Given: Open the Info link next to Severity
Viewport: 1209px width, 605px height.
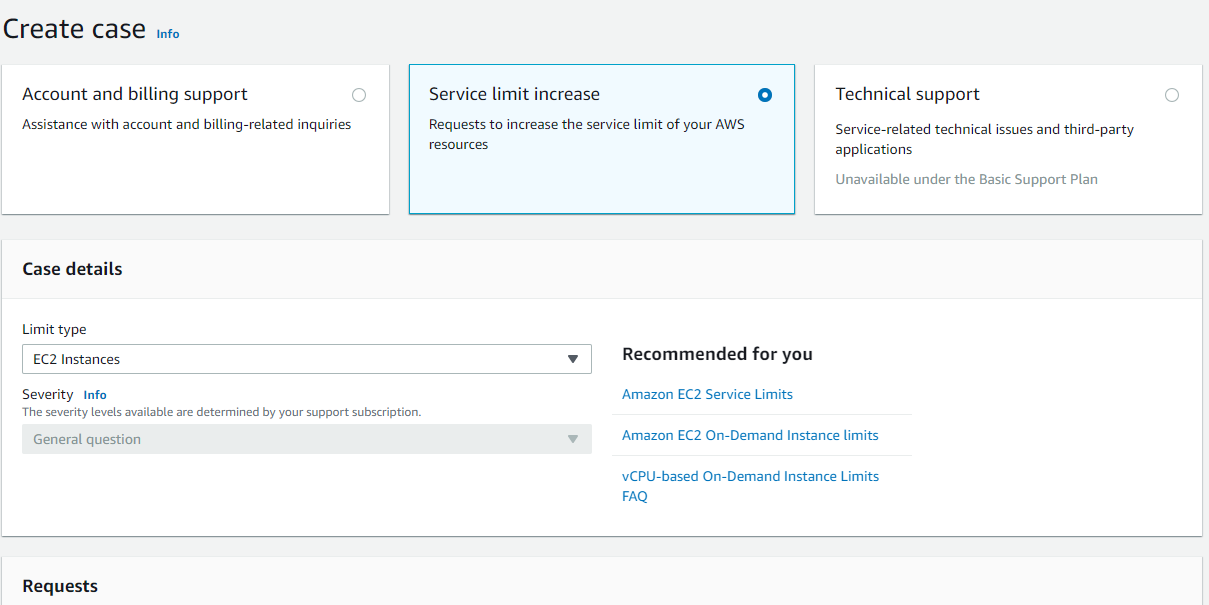Looking at the screenshot, I should click(95, 395).
